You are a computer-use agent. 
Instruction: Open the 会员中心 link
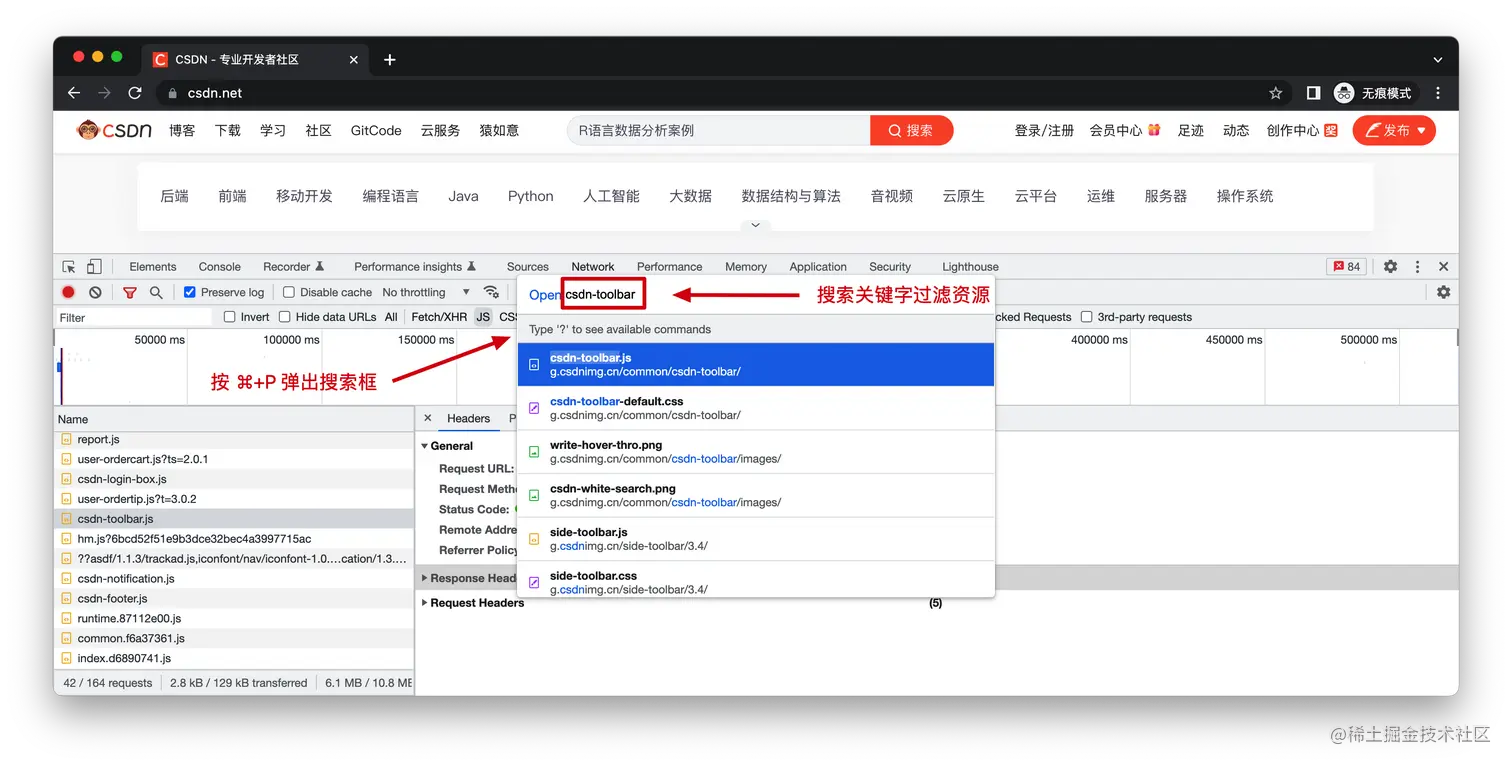(x=1124, y=130)
